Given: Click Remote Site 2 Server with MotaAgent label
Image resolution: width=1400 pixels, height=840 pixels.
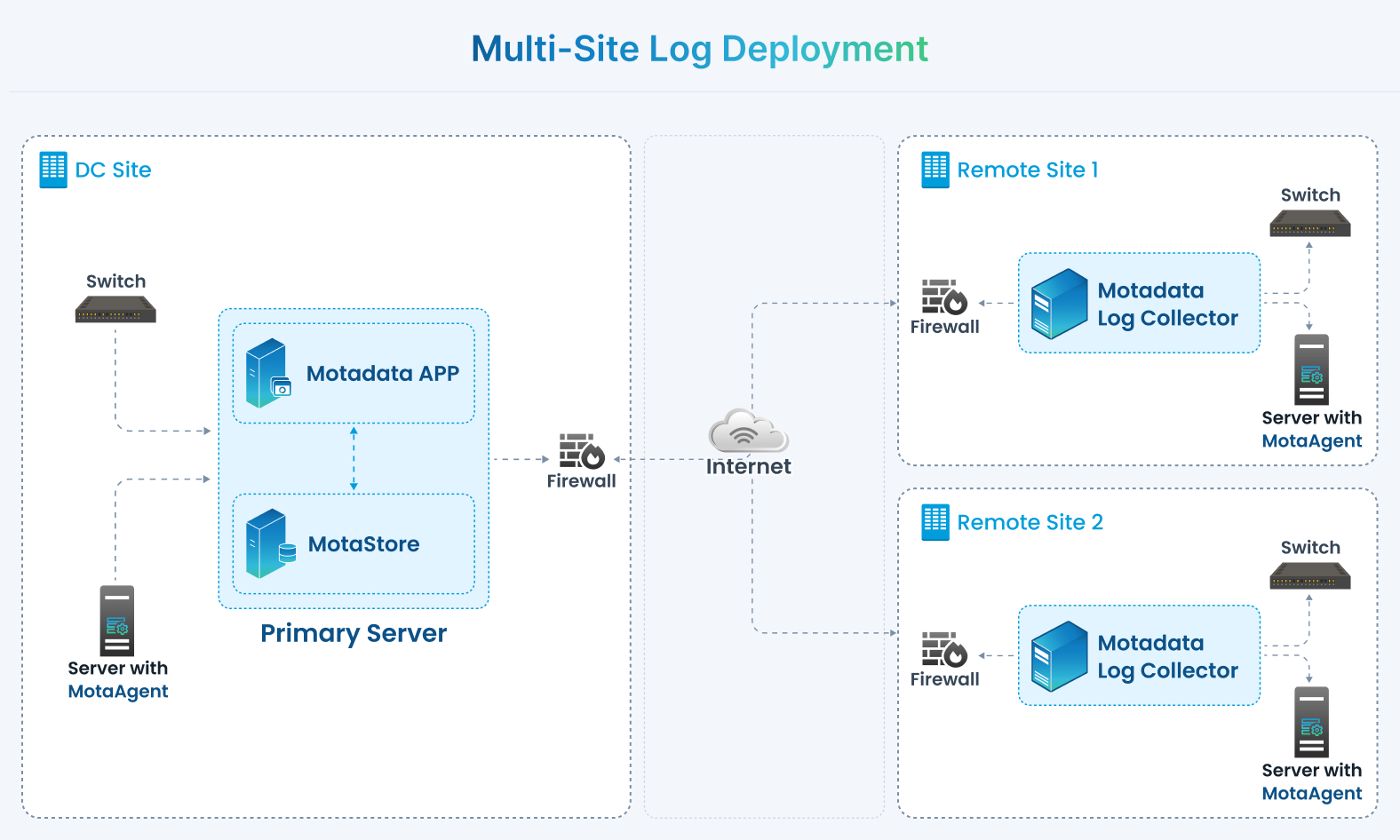Looking at the screenshot, I should [x=1312, y=782].
